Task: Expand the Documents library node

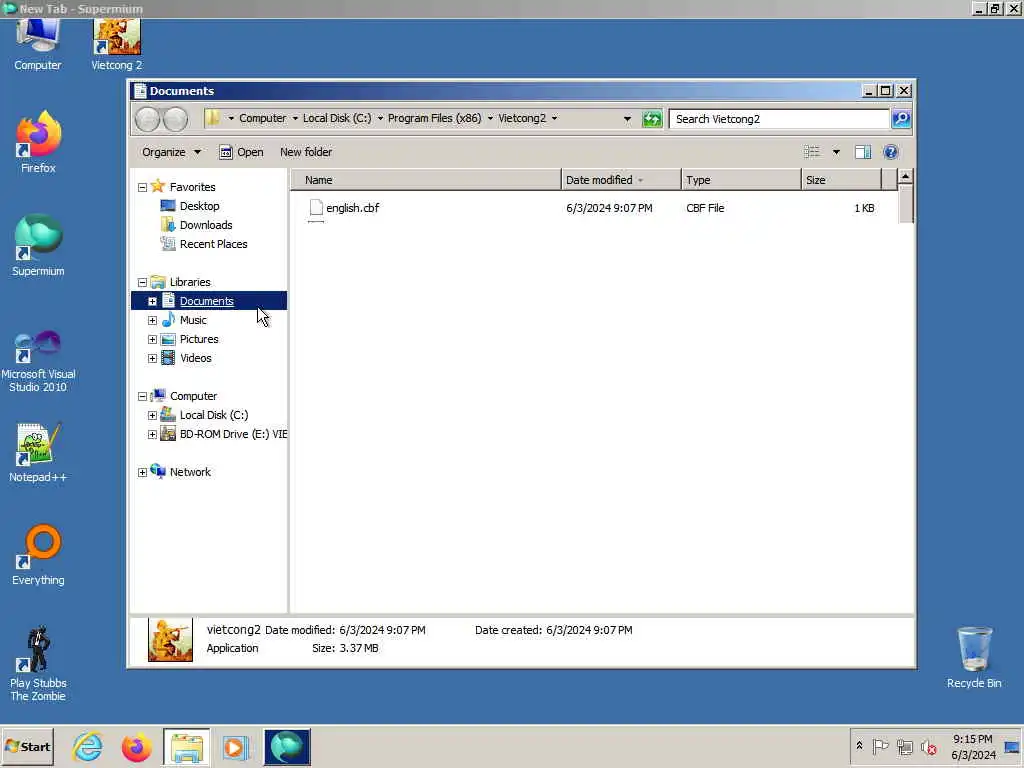Action: [x=152, y=302]
